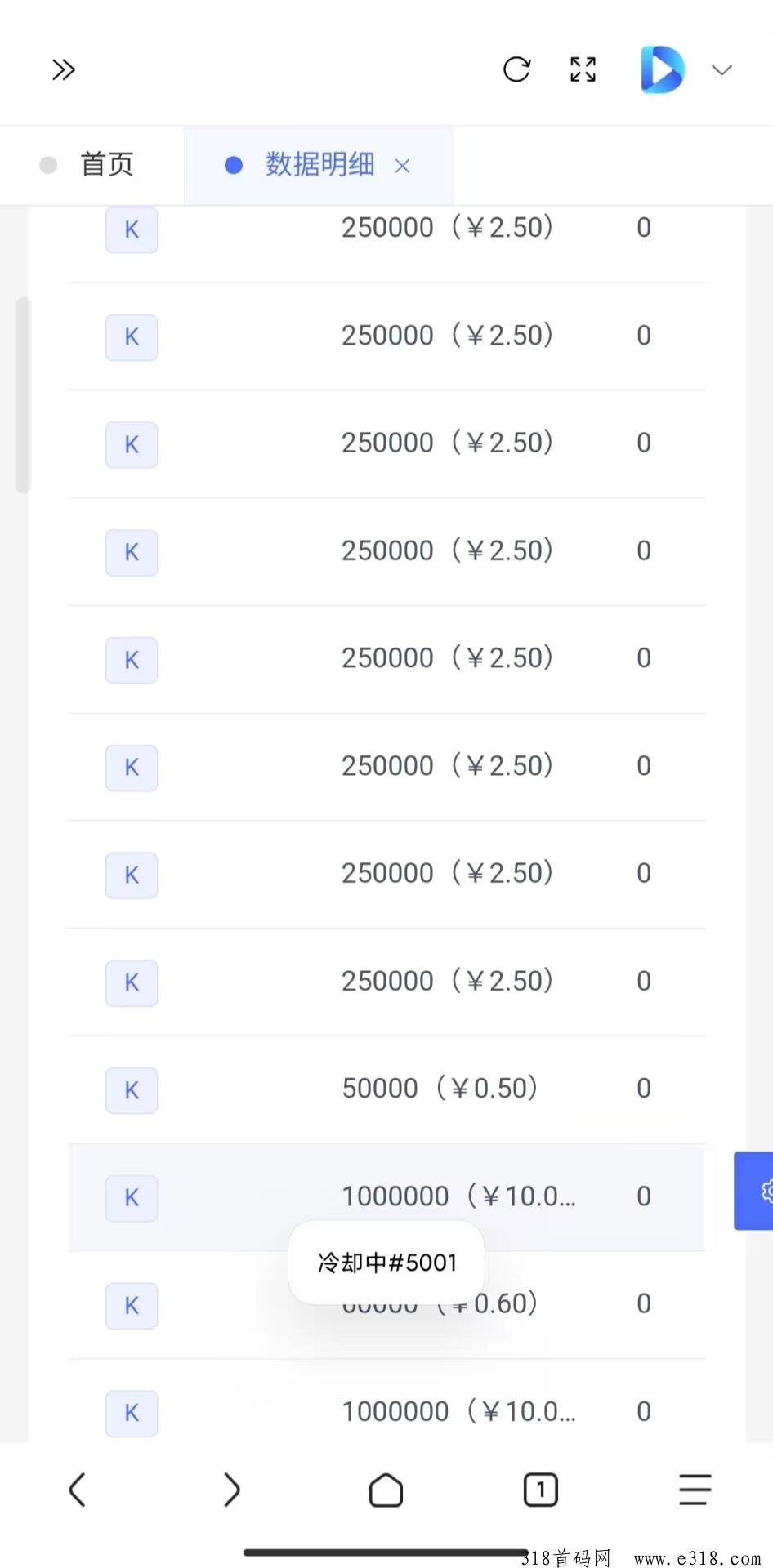Viewport: 773px width, 1568px height.
Task: Click the 50000 (¥0.50) amount cell
Action: point(440,1089)
